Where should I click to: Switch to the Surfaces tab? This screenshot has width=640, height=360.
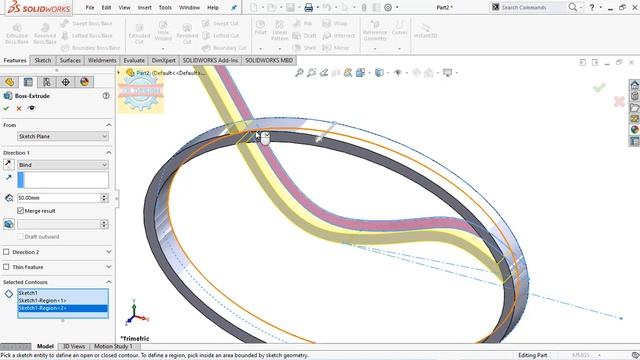(70, 60)
